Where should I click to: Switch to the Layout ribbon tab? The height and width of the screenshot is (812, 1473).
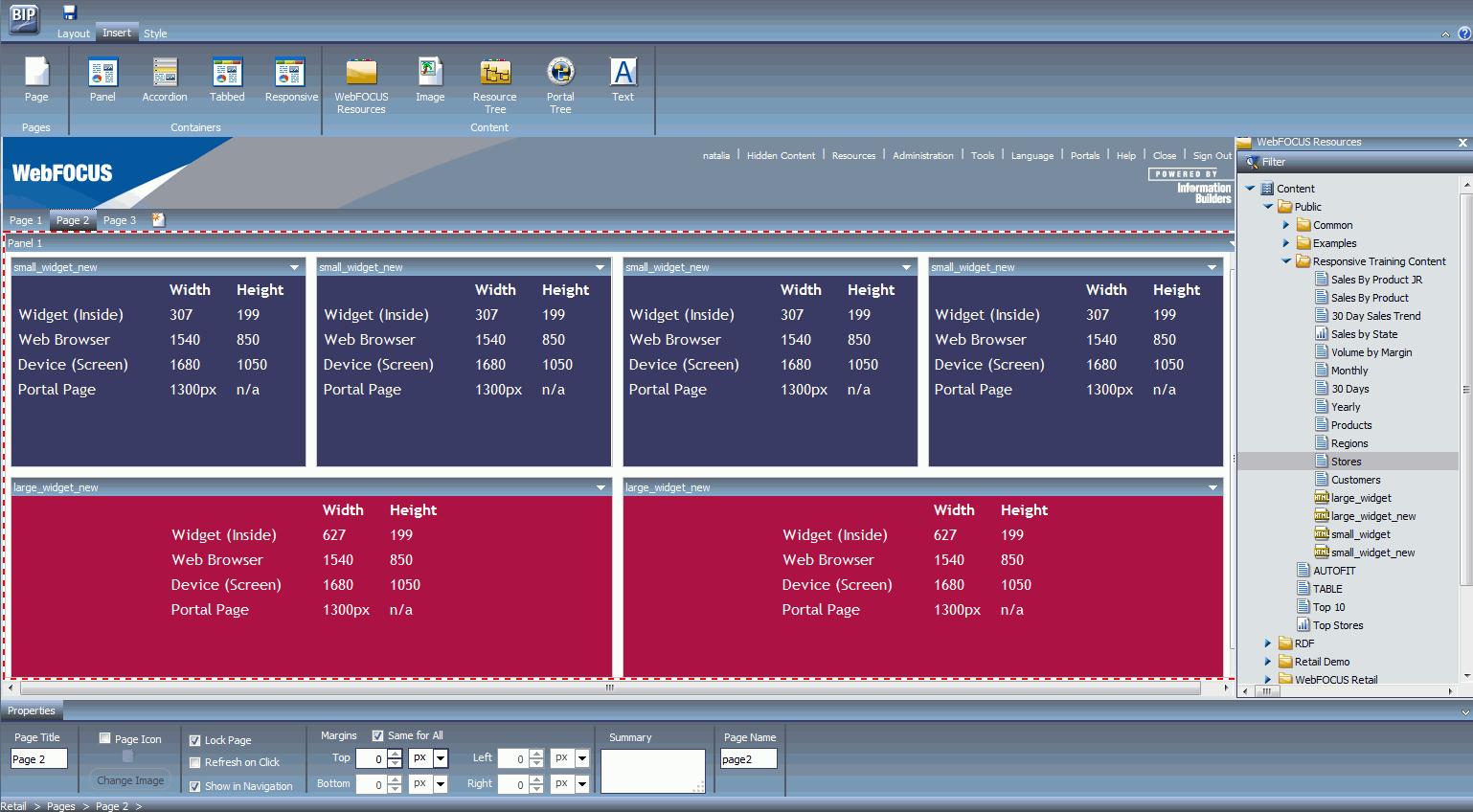tap(73, 34)
